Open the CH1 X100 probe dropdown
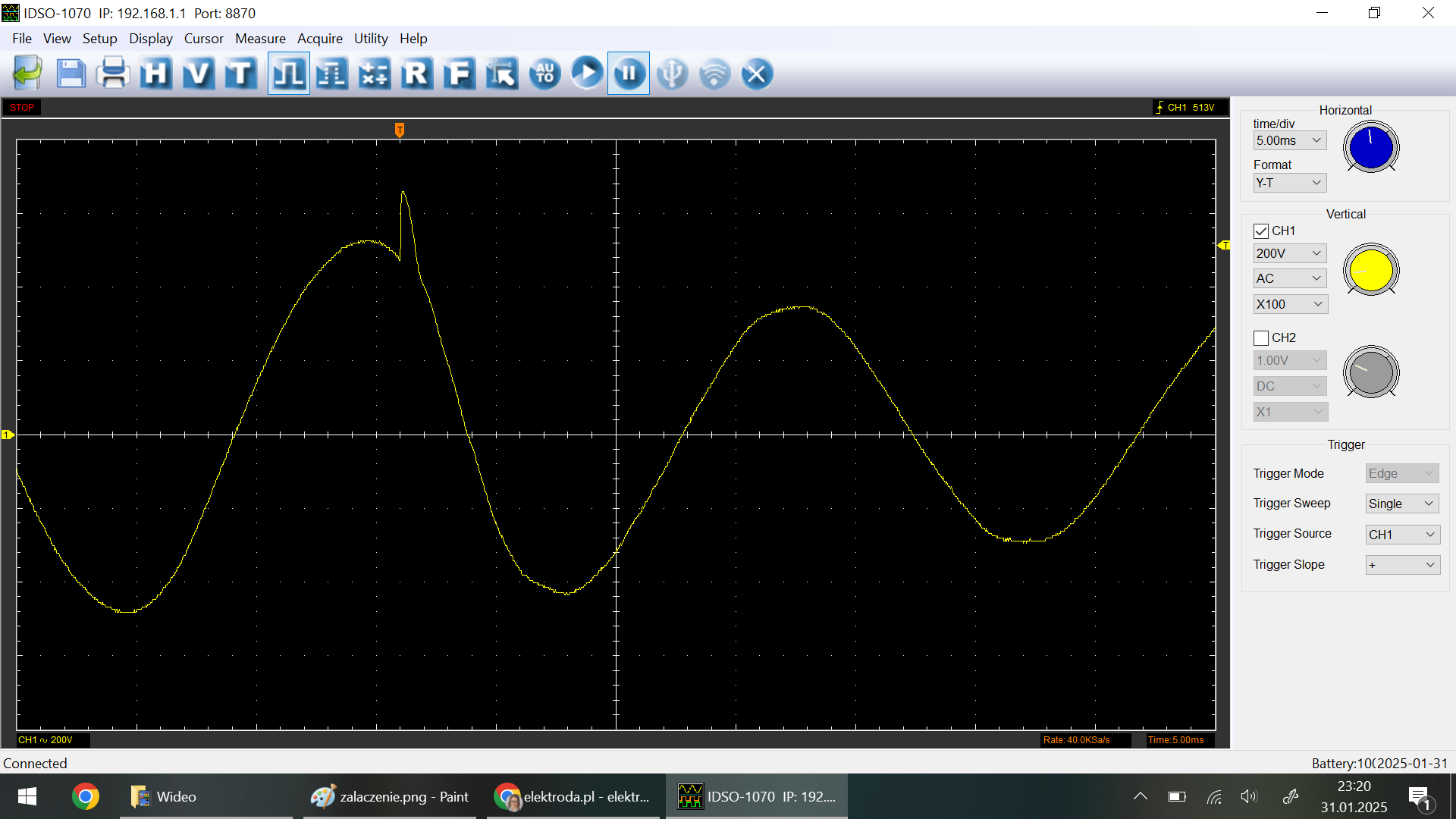1456x819 pixels. click(1290, 304)
